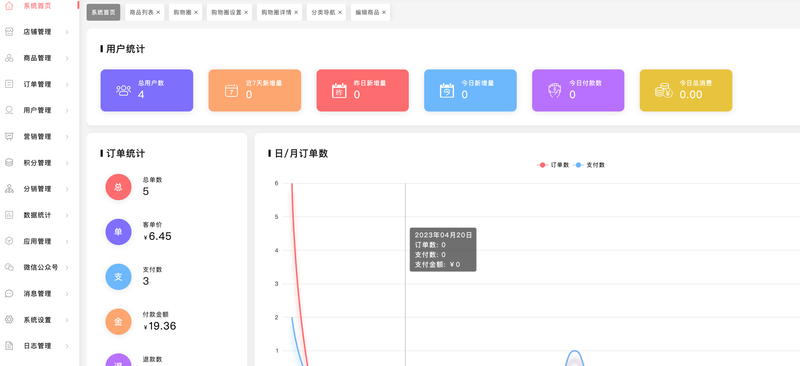Click the ¥19.36 付款金额 value
The width and height of the screenshot is (800, 366).
pos(159,326)
